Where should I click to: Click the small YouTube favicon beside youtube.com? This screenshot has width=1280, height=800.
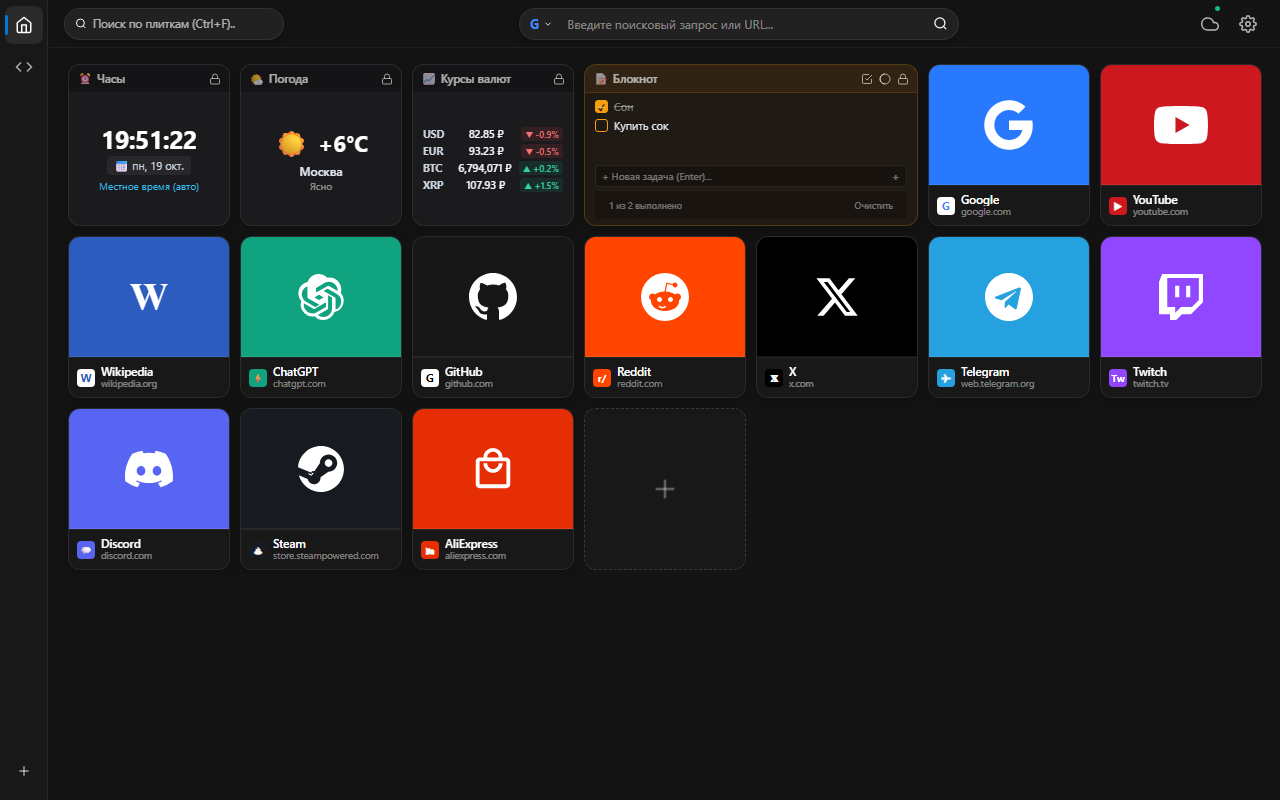pos(1118,206)
